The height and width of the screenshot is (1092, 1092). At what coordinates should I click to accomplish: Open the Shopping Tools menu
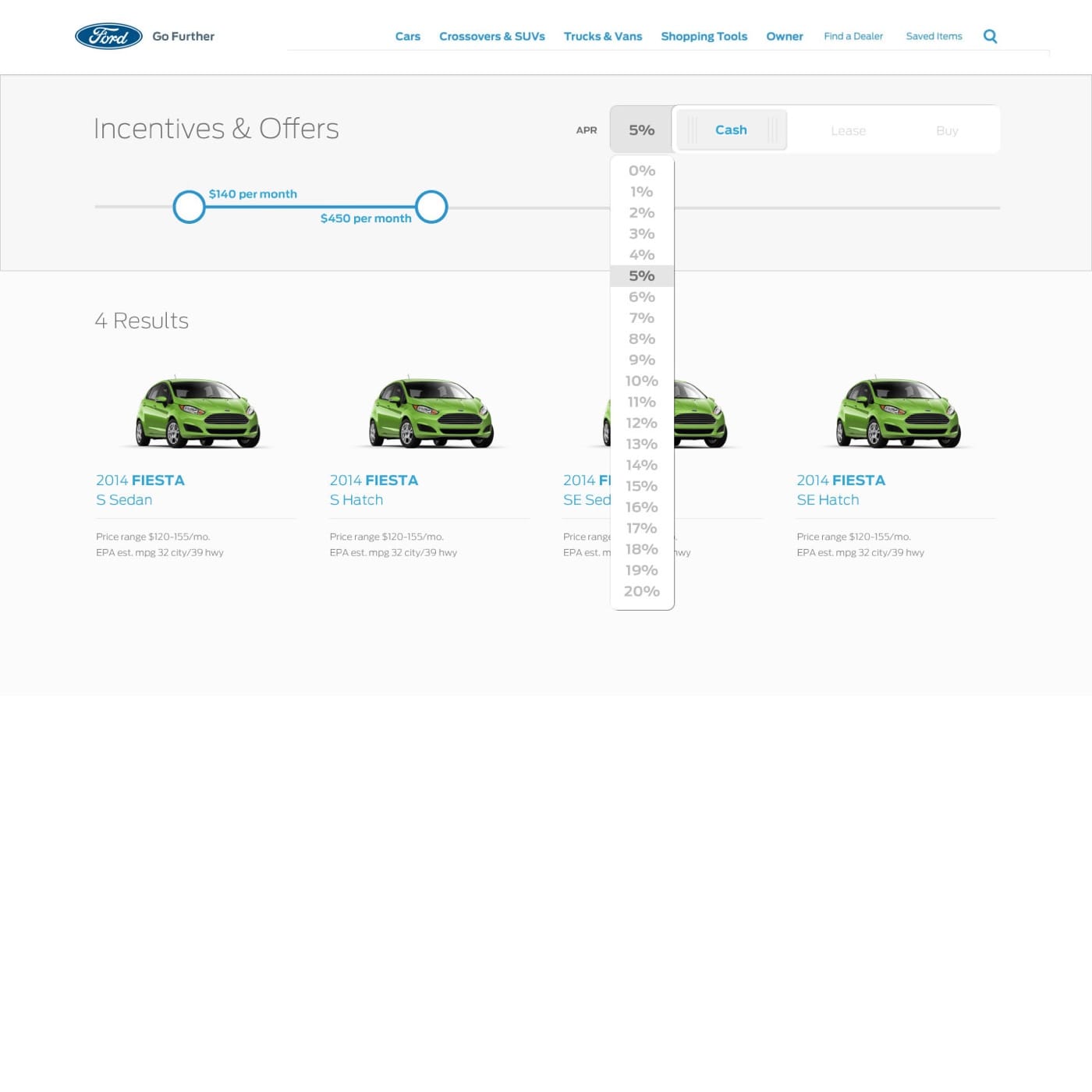point(704,36)
